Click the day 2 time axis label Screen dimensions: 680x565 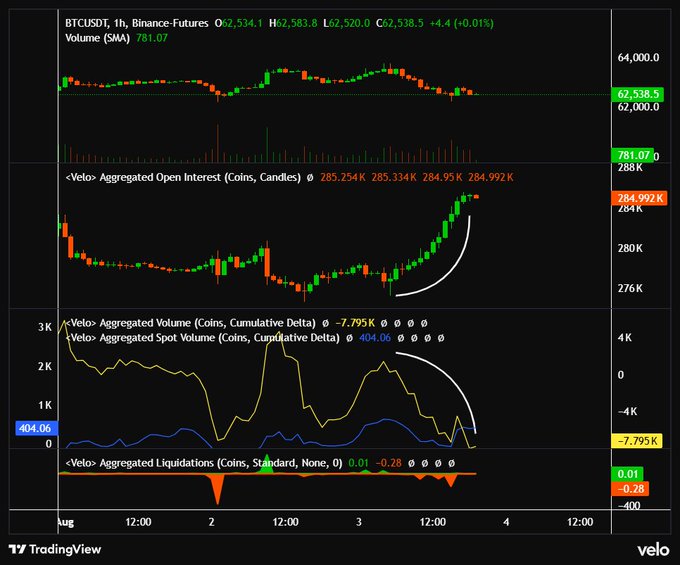[212, 522]
